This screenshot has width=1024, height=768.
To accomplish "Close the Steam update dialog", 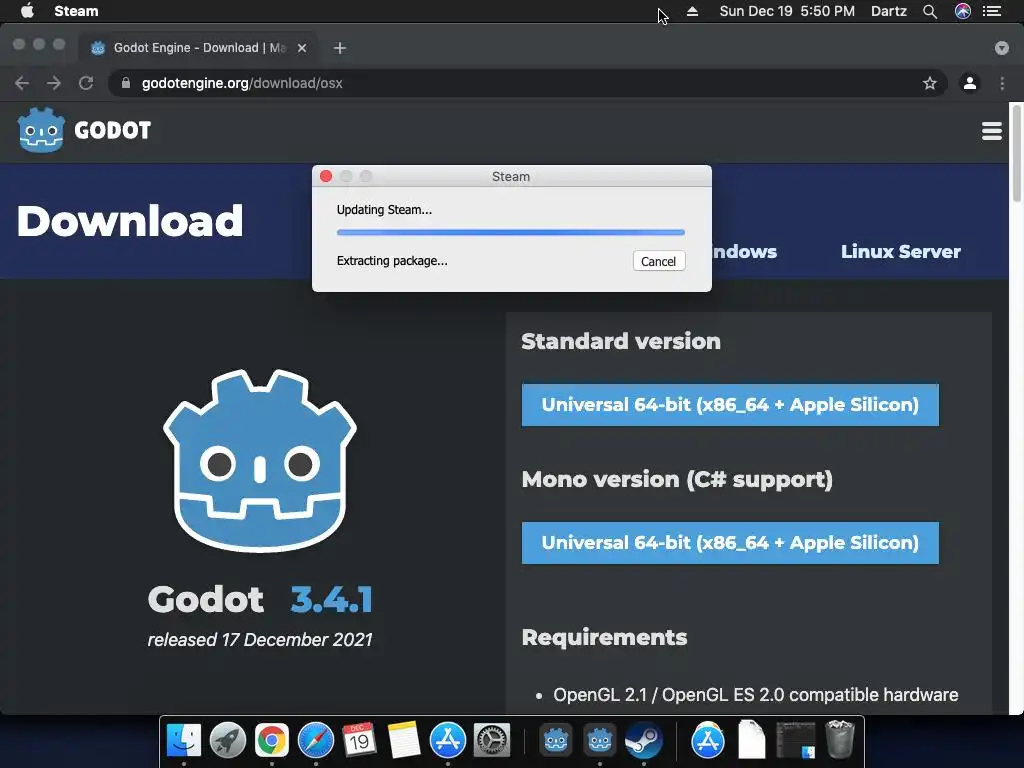I will click(326, 176).
